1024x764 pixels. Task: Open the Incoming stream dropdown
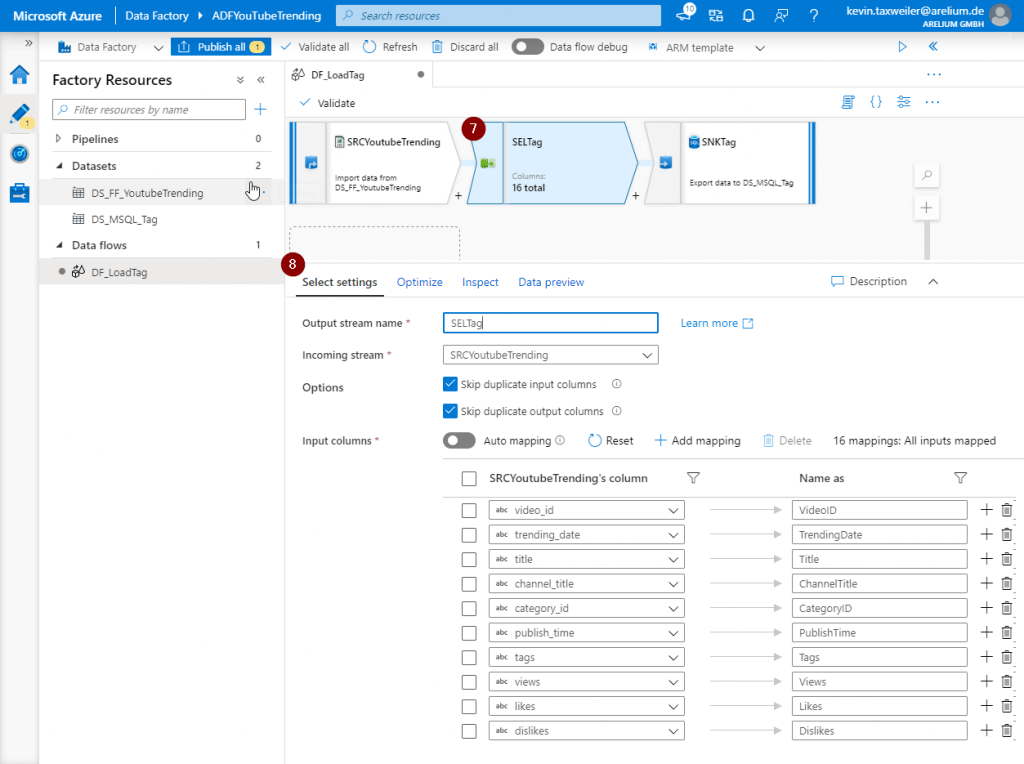550,355
